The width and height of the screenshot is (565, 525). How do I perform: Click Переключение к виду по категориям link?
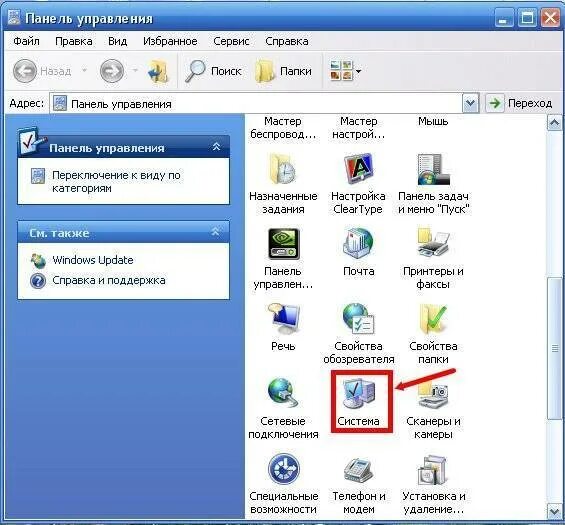pyautogui.click(x=116, y=182)
